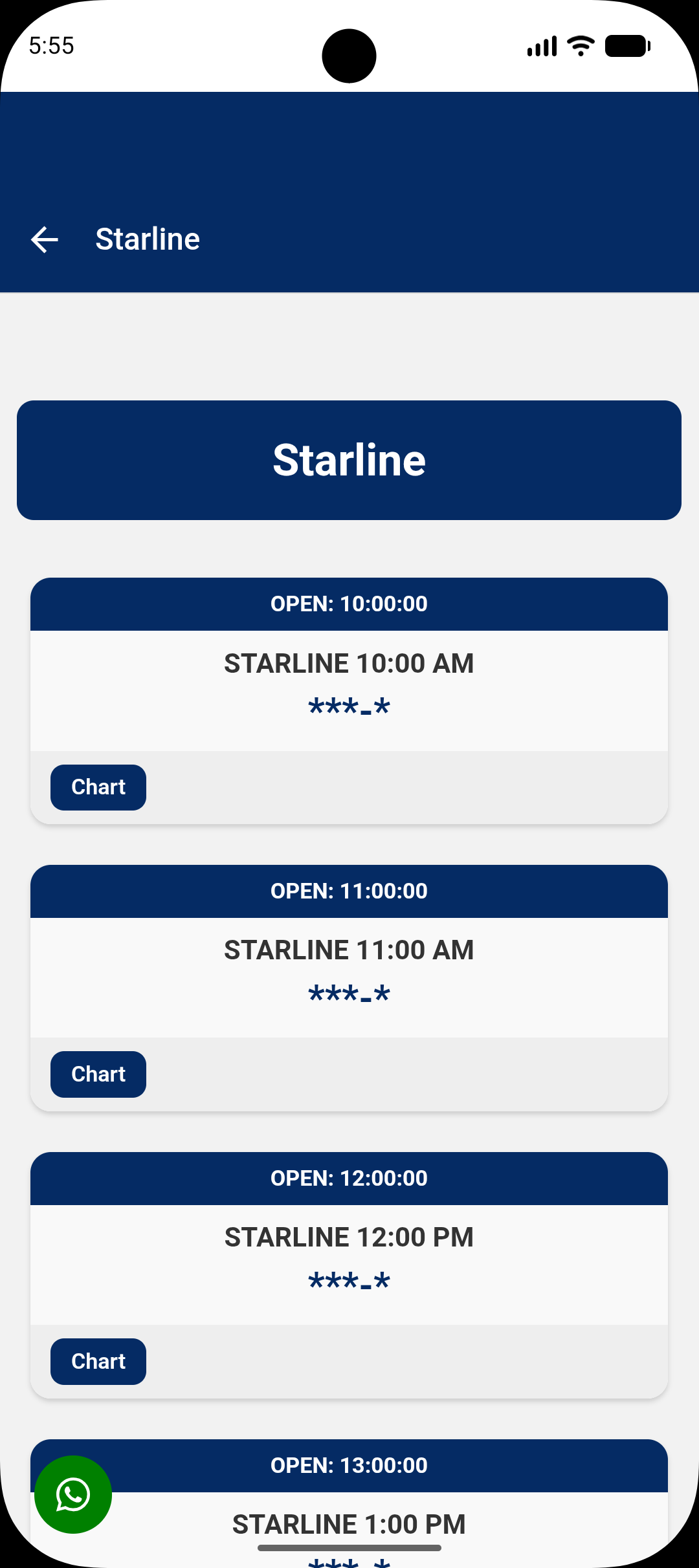
Task: Tap the Wi-Fi indicator in status bar
Action: click(579, 45)
